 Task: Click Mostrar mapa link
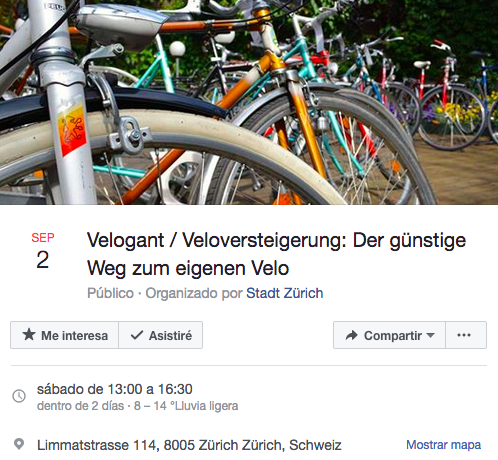coord(443,445)
